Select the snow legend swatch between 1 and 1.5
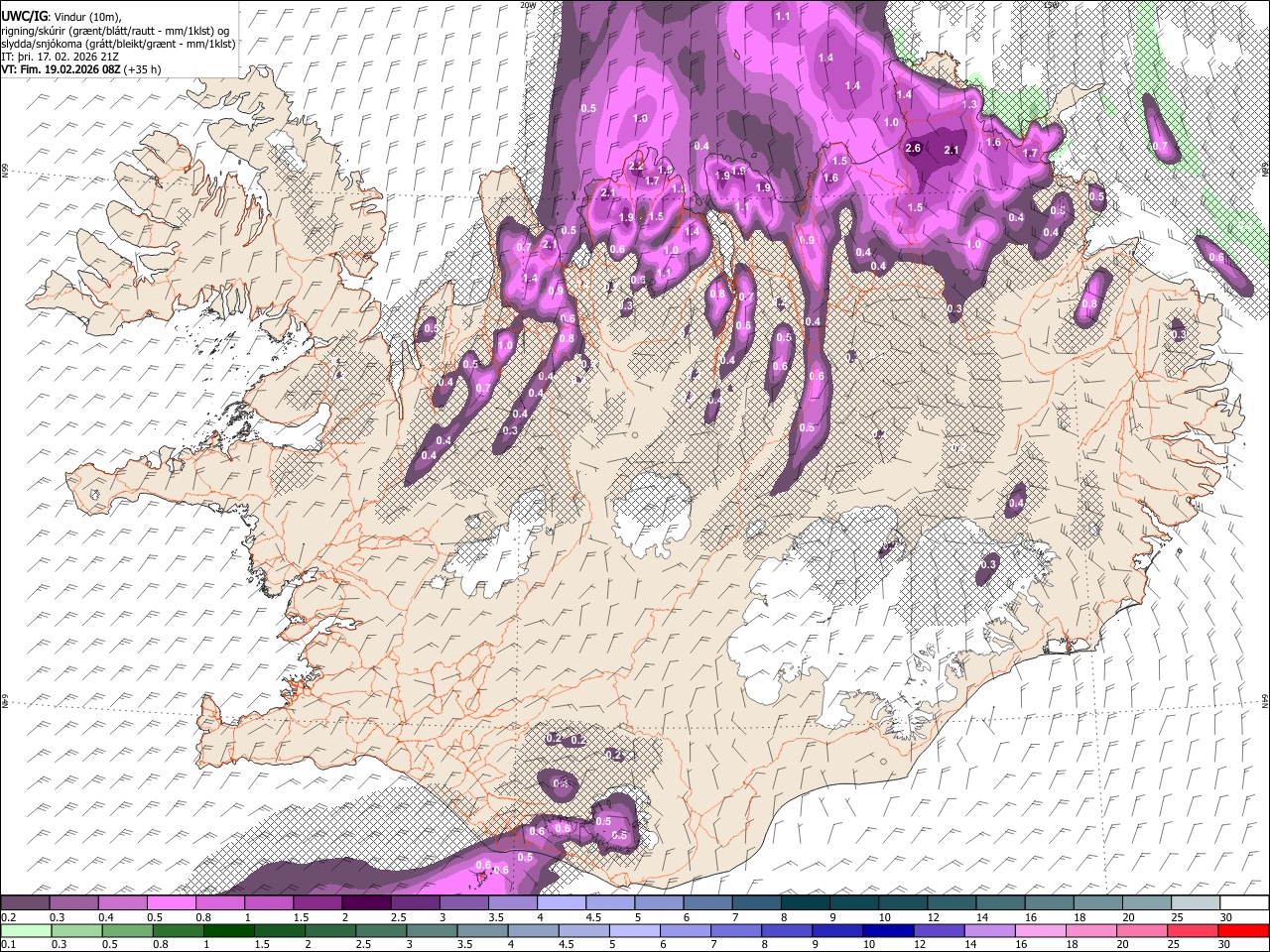Image resolution: width=1270 pixels, height=952 pixels. tap(269, 902)
